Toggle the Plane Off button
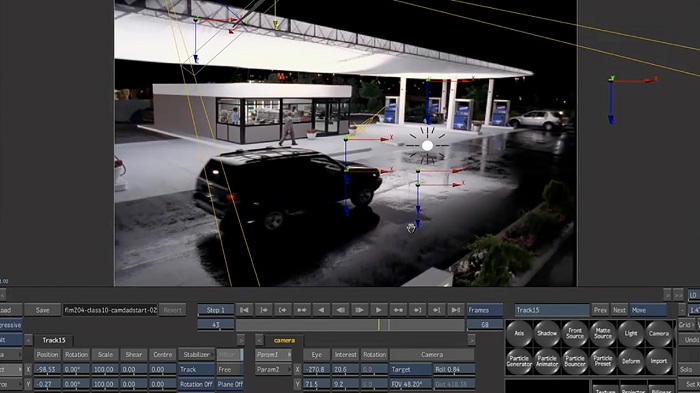This screenshot has height=393, width=700. coord(230,384)
